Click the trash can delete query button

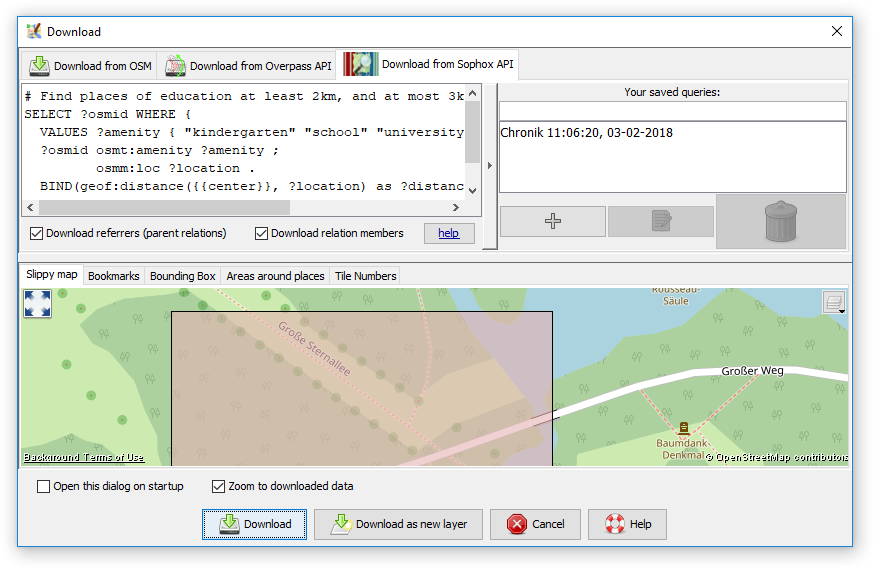[781, 221]
